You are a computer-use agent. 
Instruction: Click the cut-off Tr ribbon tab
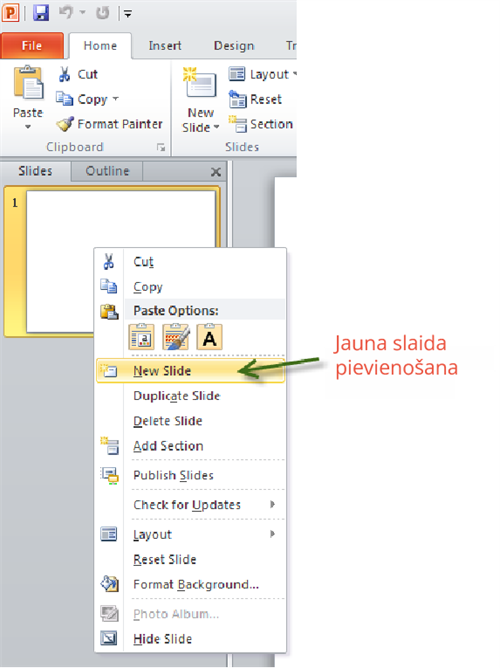click(x=290, y=46)
